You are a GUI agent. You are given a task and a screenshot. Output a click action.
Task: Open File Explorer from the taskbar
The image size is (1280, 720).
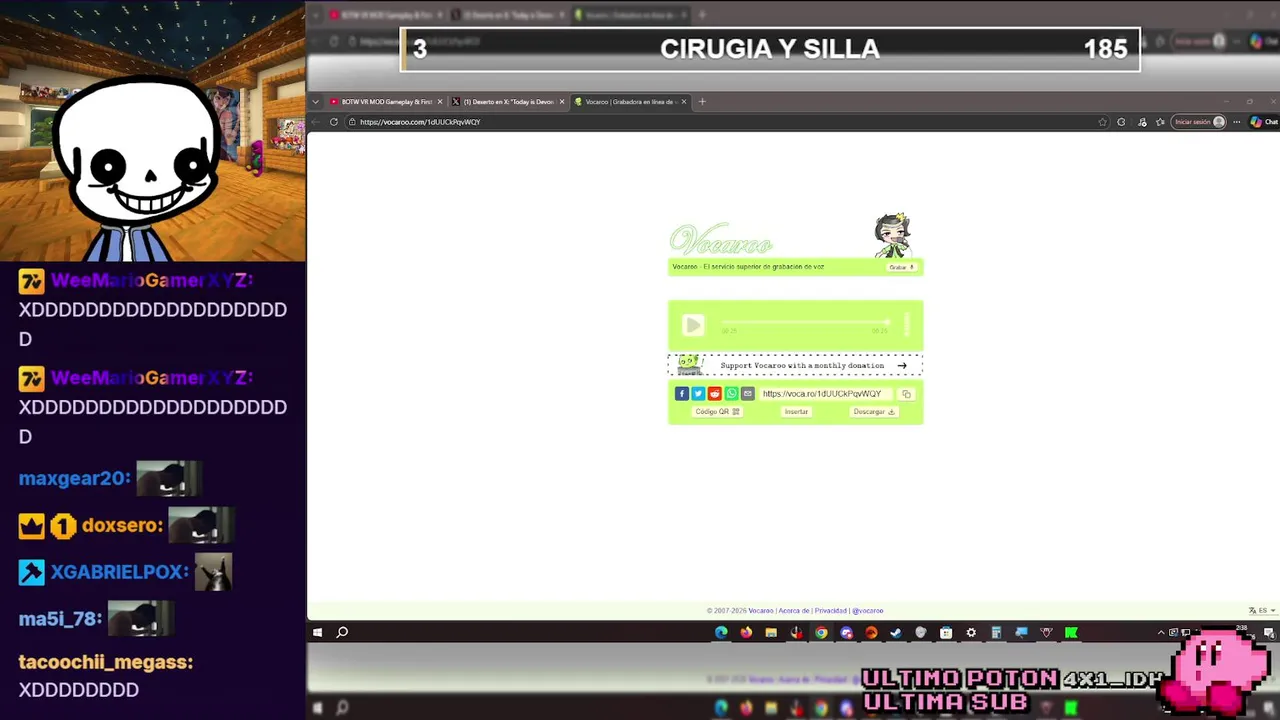point(771,632)
